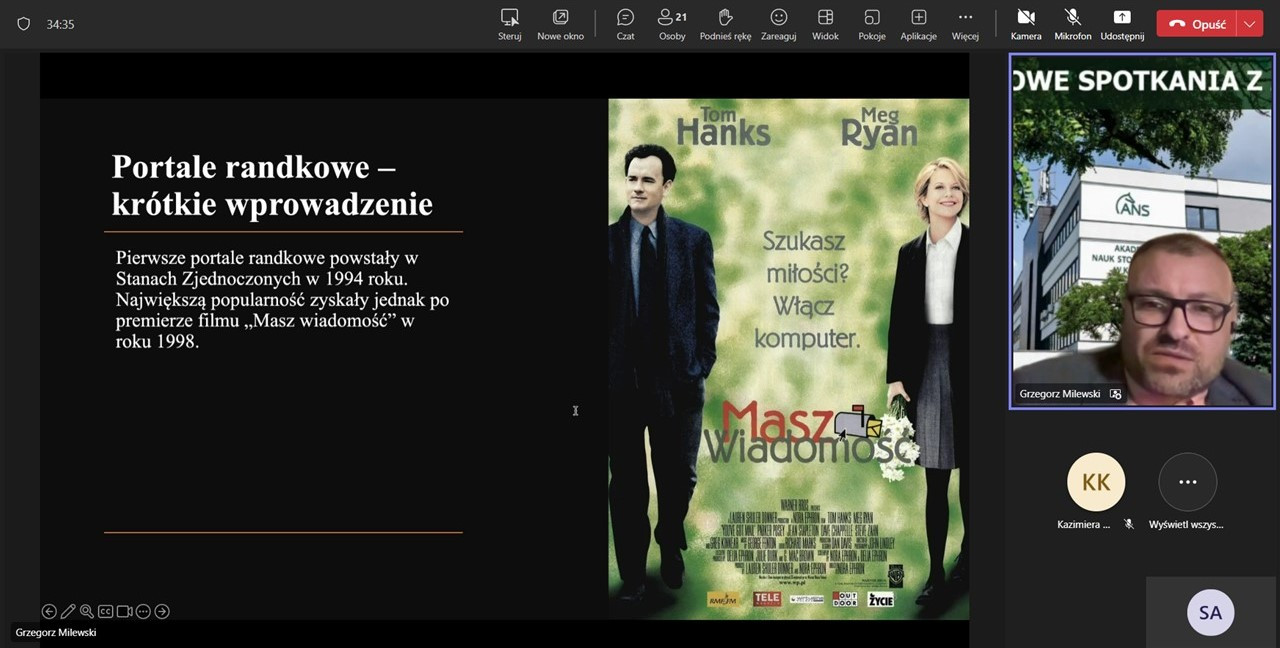
Task: Toggle CC captions on the slide toolbar
Action: [105, 611]
